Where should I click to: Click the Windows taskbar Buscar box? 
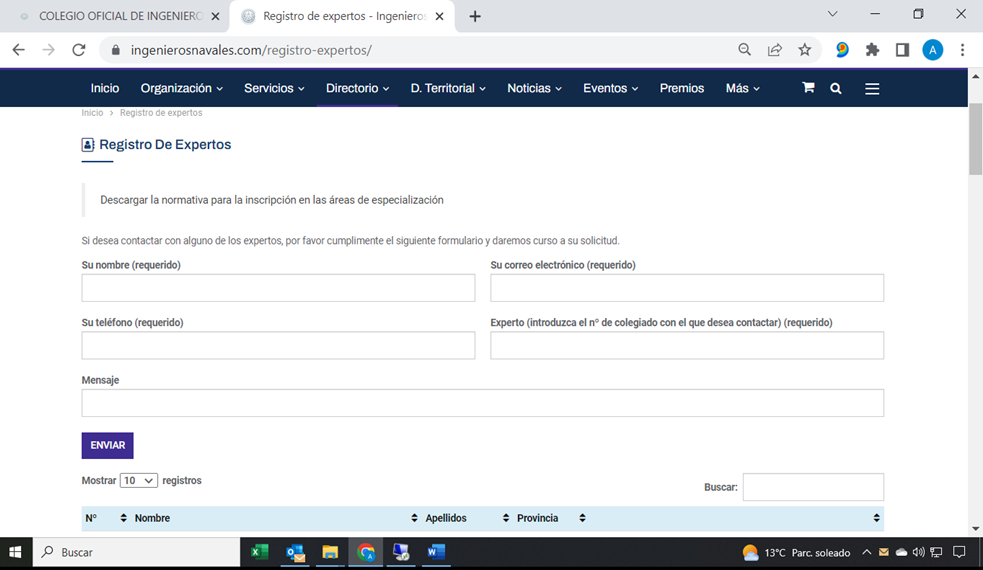coord(137,552)
